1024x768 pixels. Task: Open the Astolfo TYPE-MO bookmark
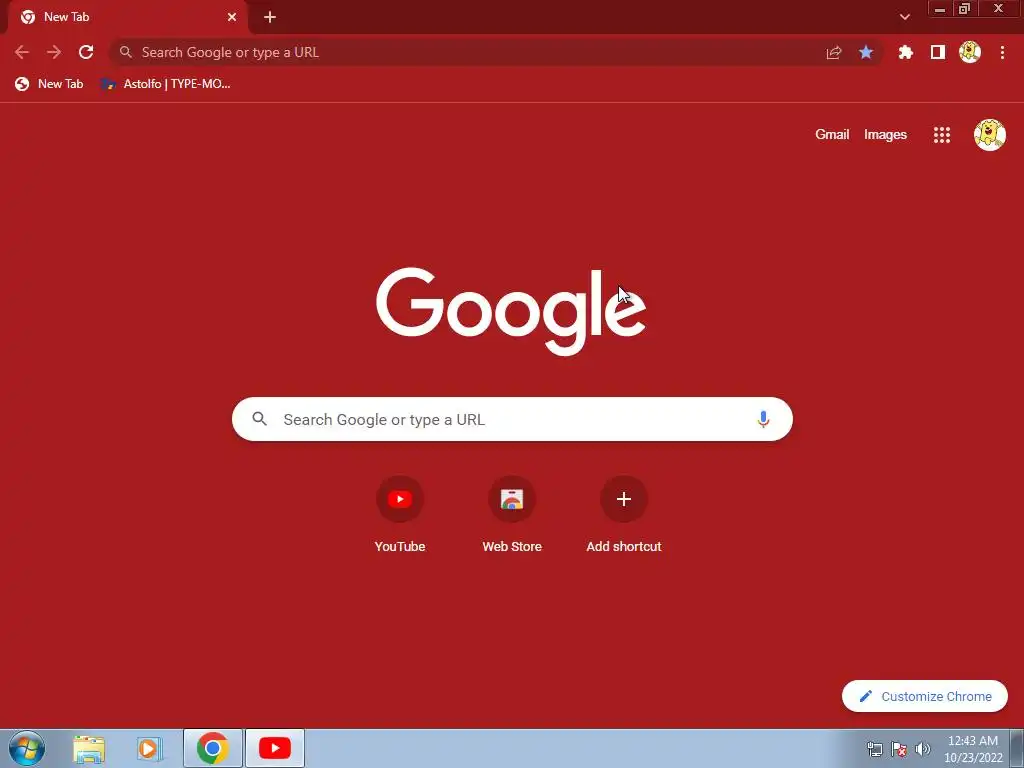point(166,84)
